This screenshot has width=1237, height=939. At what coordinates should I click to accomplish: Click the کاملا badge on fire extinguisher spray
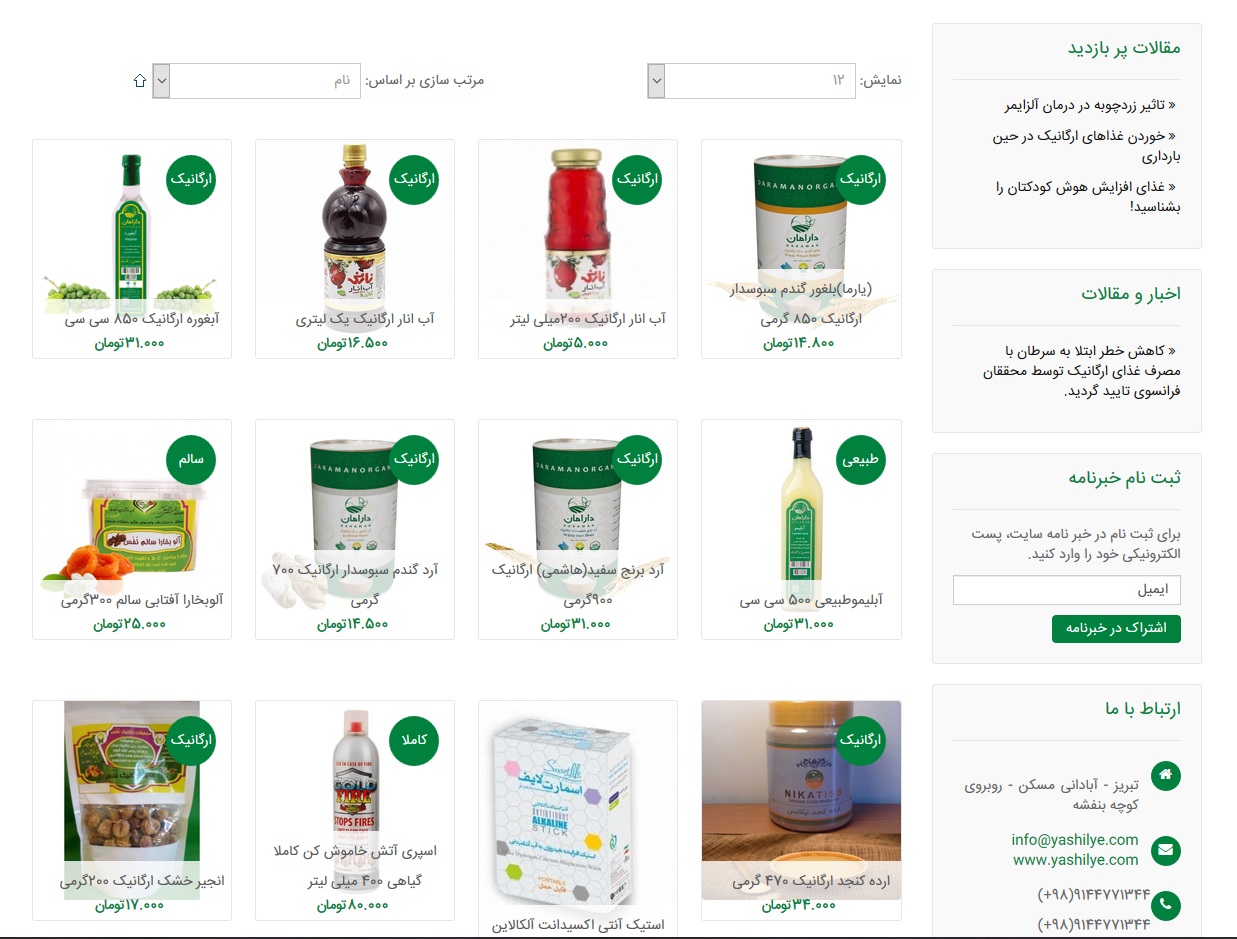[x=414, y=740]
